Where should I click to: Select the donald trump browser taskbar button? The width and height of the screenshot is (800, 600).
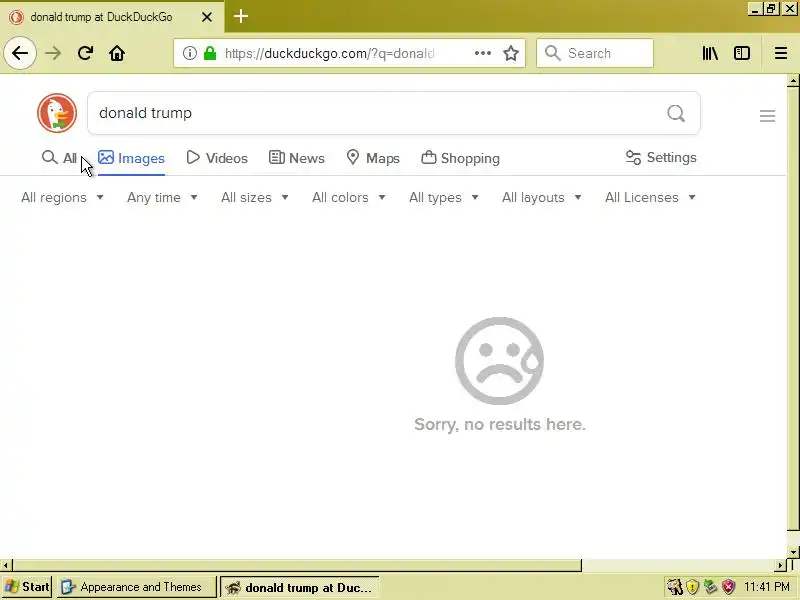click(300, 587)
